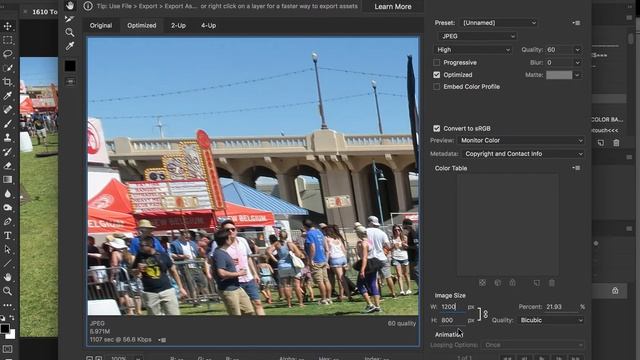The image size is (640, 360).
Task: Toggle slices visibility icon in dialog
Action: pyautogui.click(x=70, y=82)
